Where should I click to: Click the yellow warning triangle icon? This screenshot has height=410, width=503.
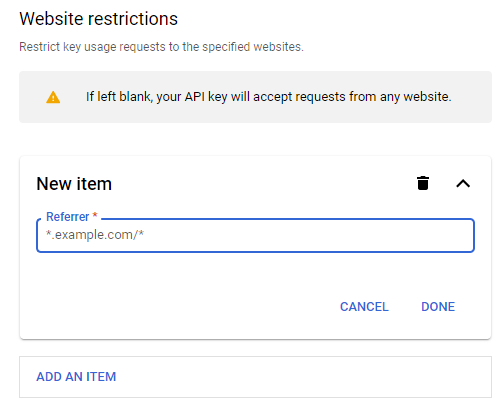53,97
